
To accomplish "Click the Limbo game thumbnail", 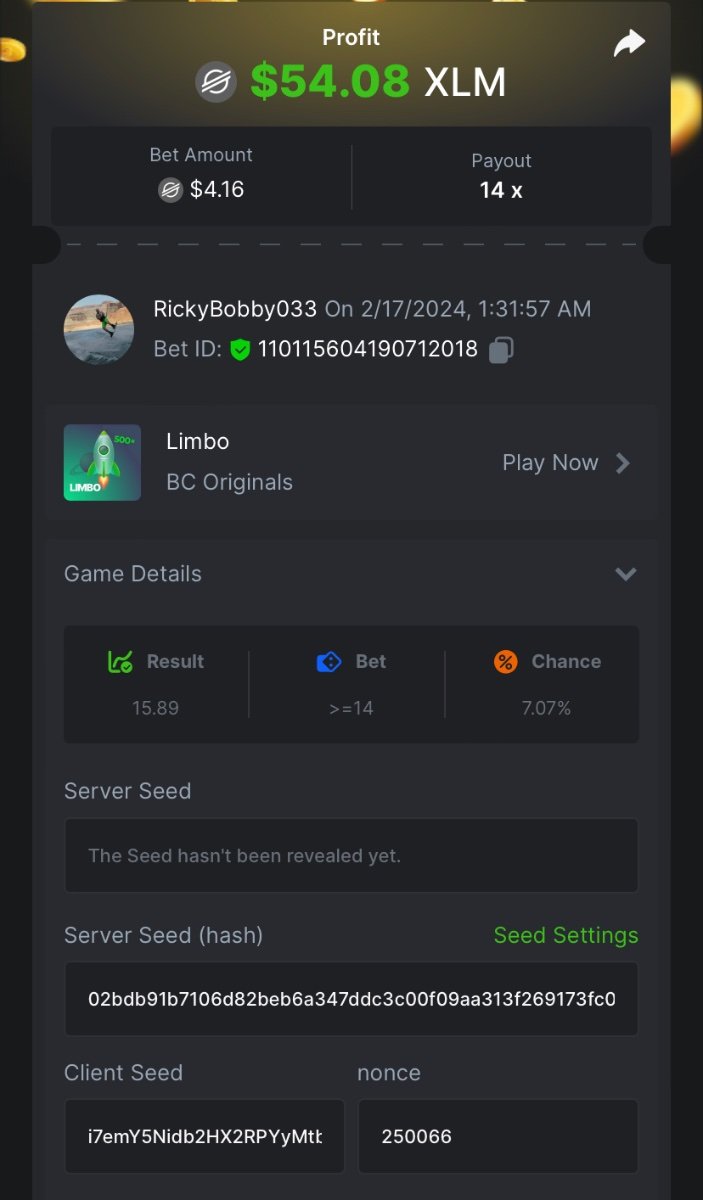I will (x=102, y=462).
